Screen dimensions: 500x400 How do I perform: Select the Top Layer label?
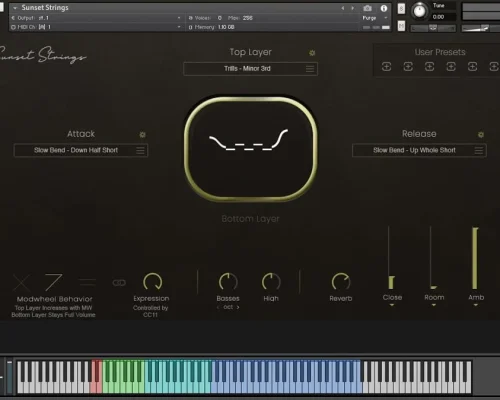tap(250, 52)
